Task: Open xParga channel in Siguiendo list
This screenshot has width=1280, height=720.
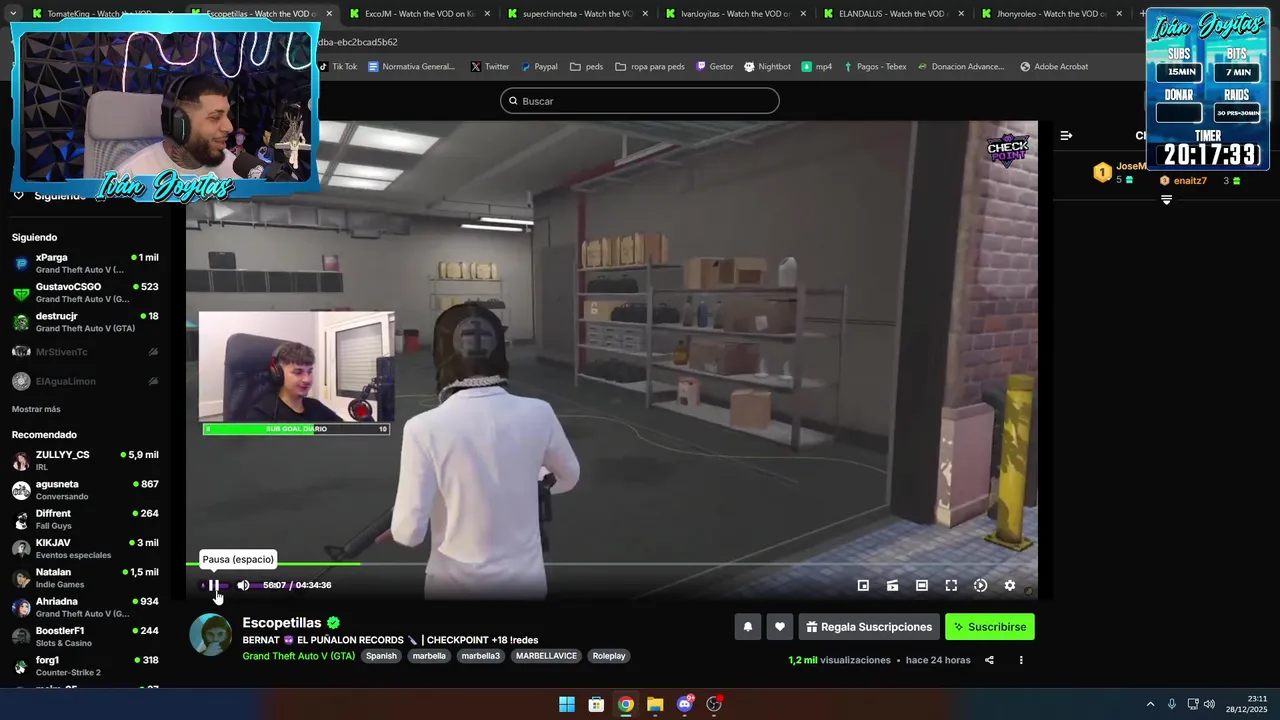Action: (x=85, y=263)
